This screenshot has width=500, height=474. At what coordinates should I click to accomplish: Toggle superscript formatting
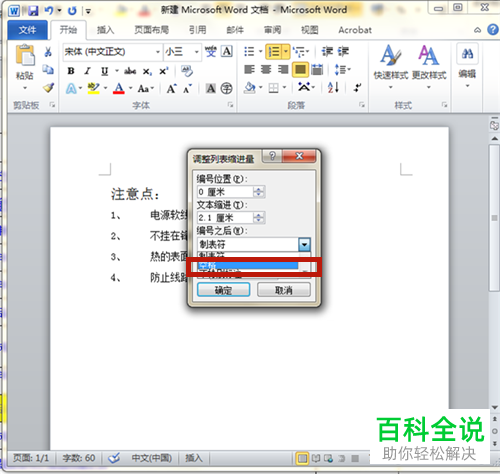(164, 71)
